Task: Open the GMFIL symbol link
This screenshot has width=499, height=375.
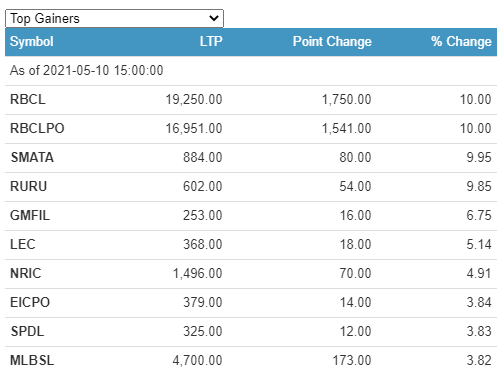Action: point(30,215)
